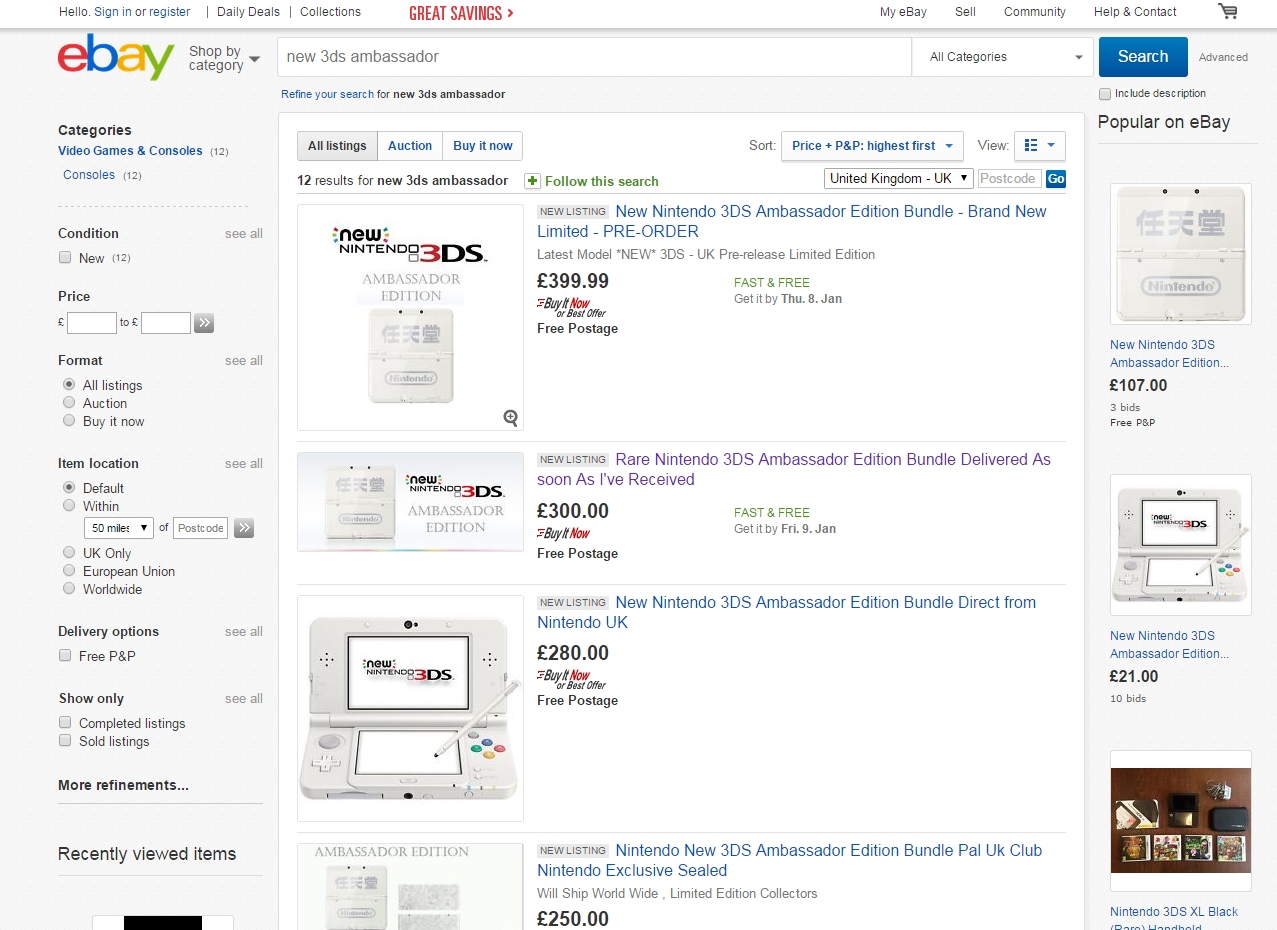Open the shopping cart icon
This screenshot has width=1277, height=930.
click(x=1227, y=11)
